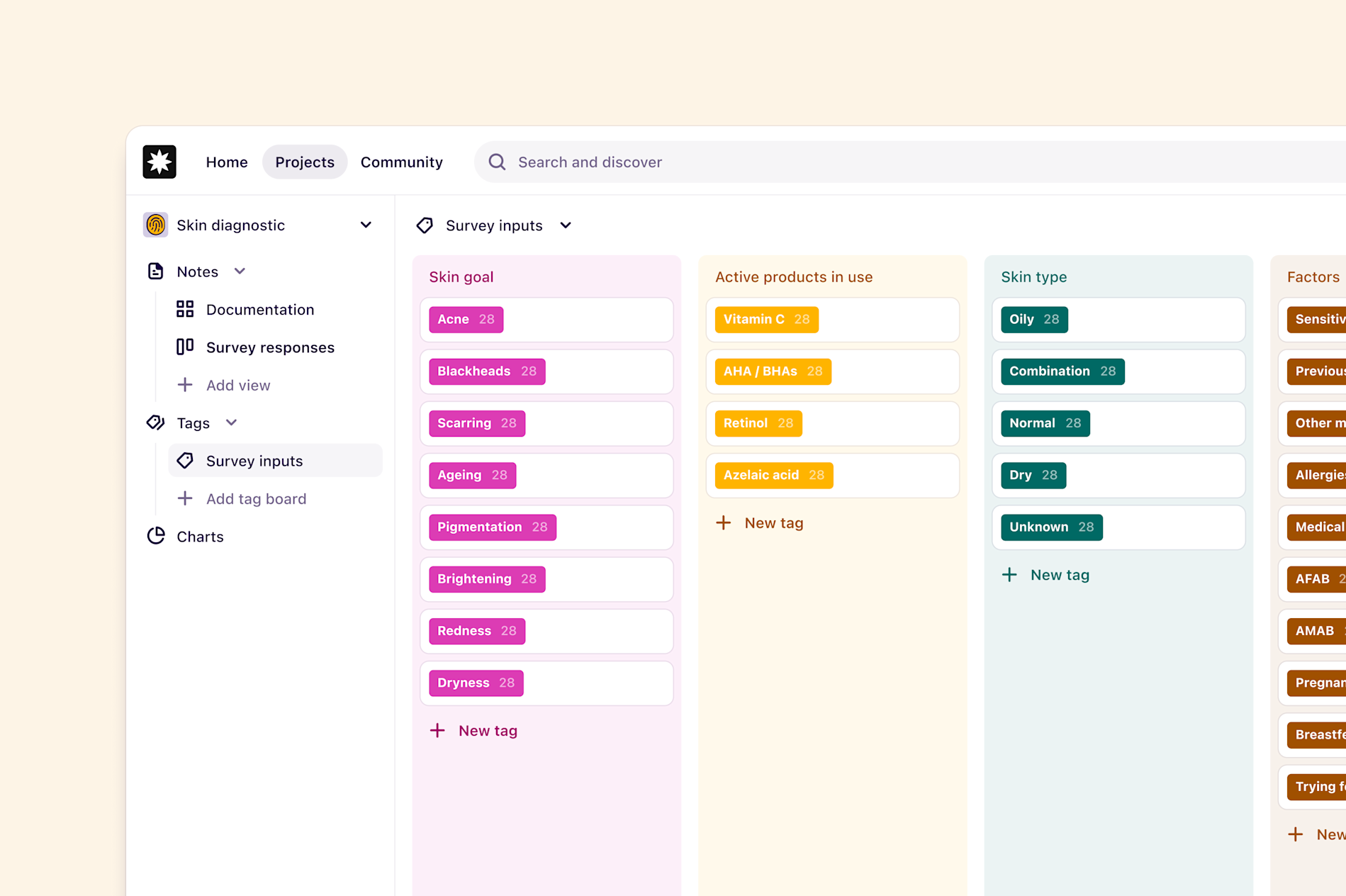Click the Survey inputs board title

(x=494, y=225)
